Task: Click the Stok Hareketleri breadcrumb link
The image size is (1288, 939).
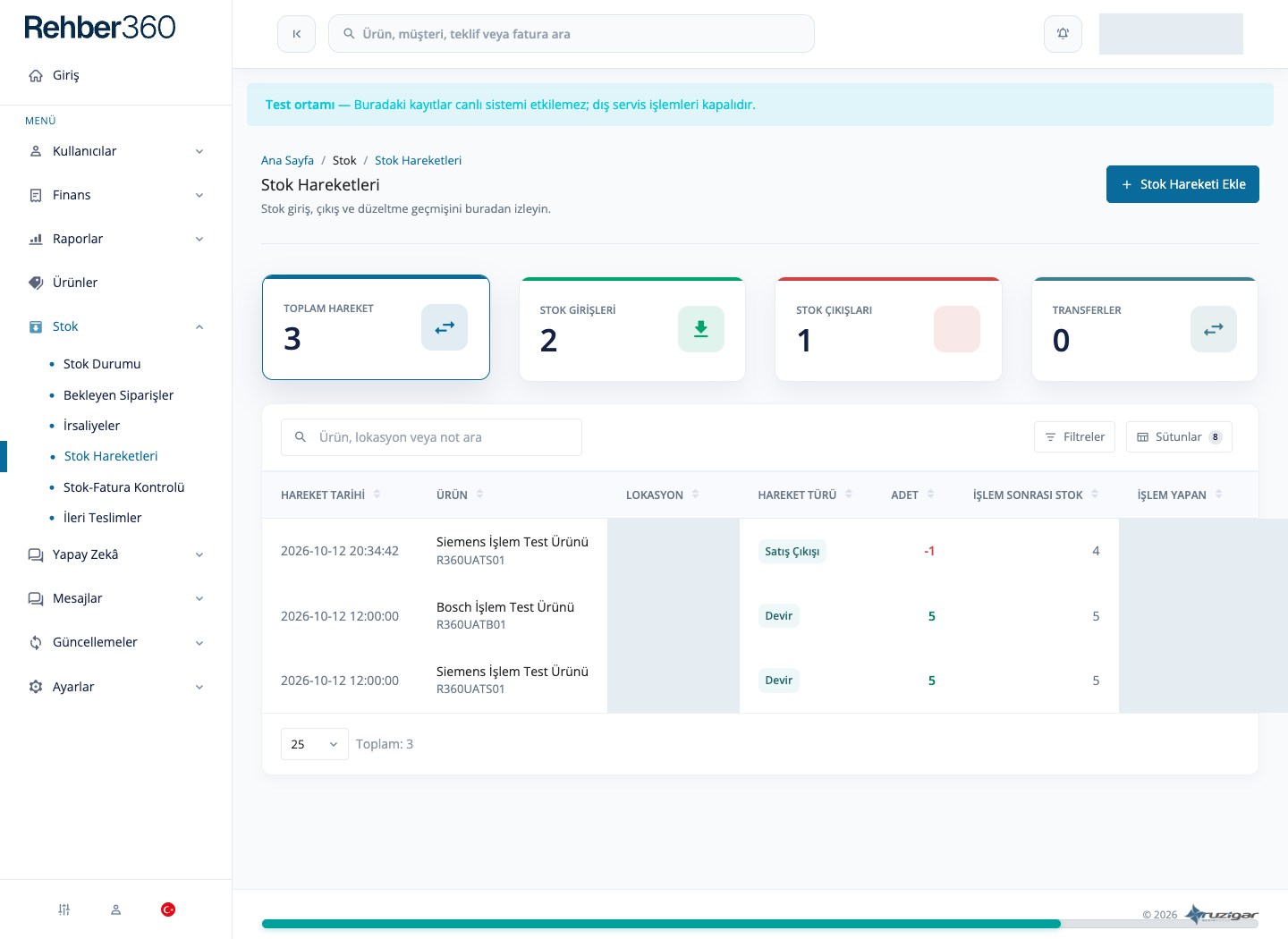Action: pos(418,161)
